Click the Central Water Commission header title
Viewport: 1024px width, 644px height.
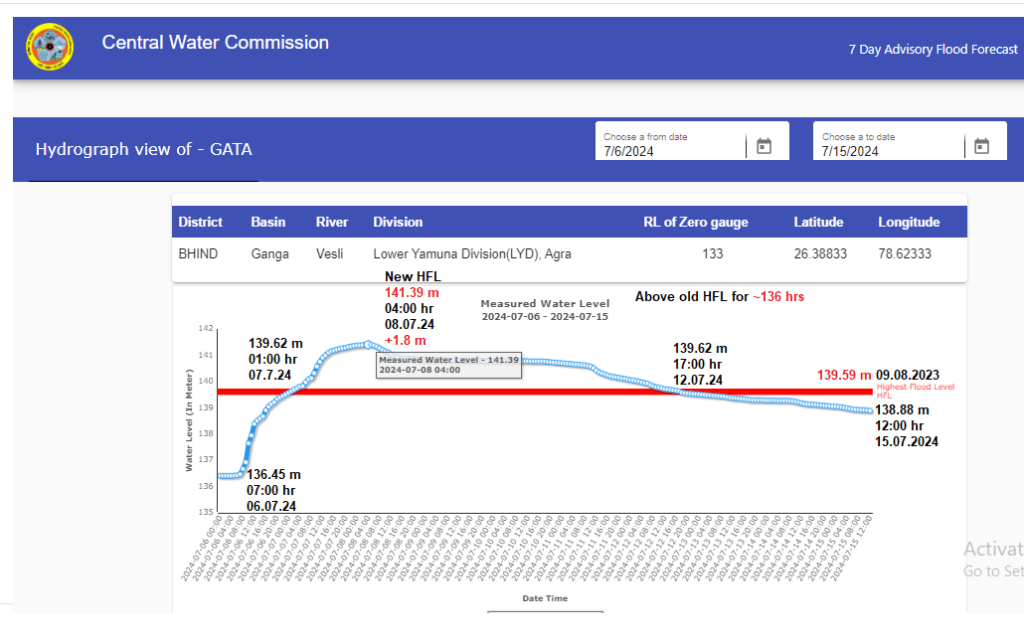point(215,43)
